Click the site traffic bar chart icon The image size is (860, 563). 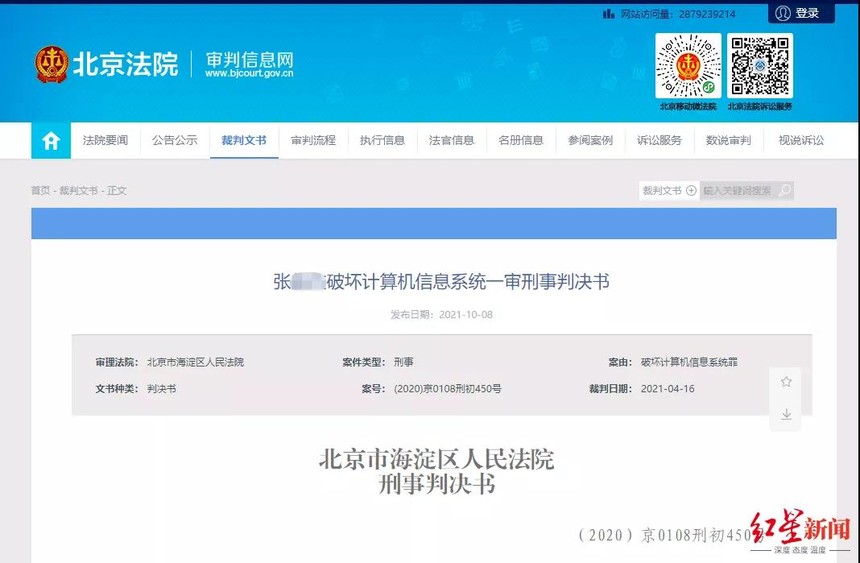[x=608, y=14]
